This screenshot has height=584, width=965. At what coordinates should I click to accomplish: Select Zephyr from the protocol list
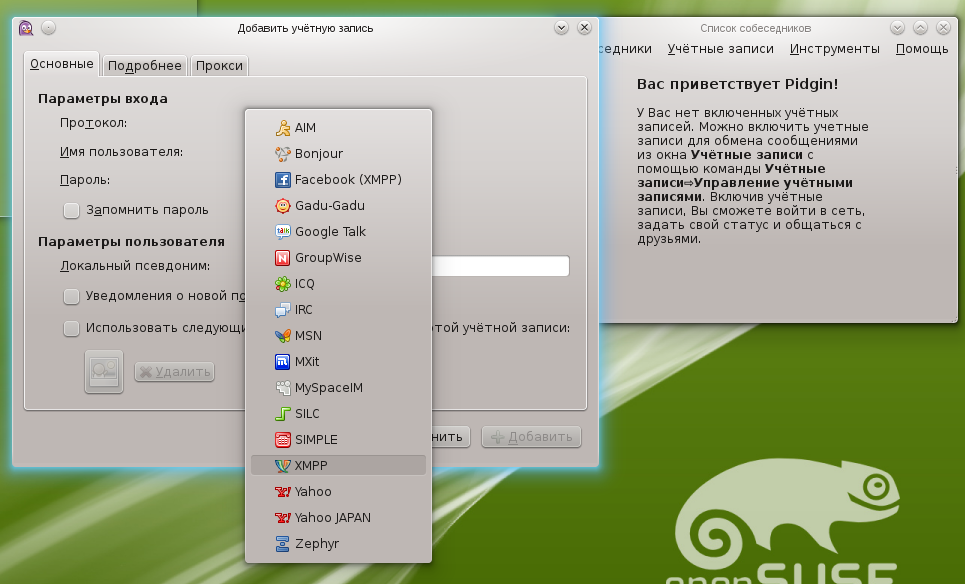coord(338,543)
